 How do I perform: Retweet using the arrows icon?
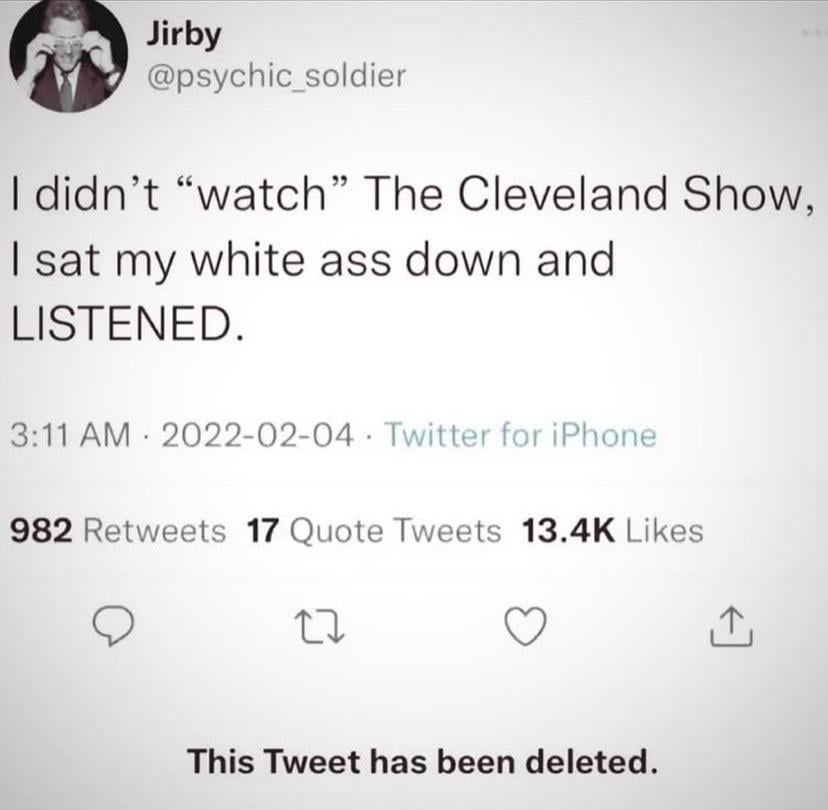tap(319, 627)
